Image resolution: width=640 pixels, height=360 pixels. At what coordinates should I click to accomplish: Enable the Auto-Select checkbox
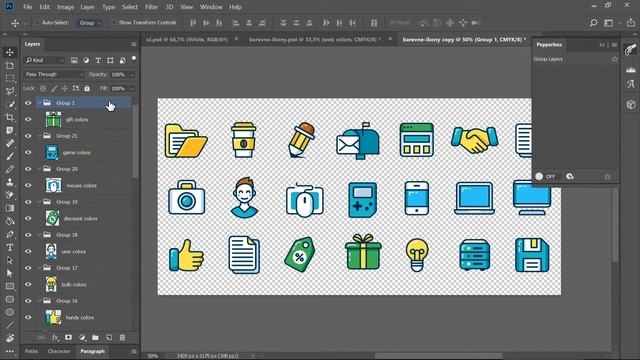click(37, 23)
